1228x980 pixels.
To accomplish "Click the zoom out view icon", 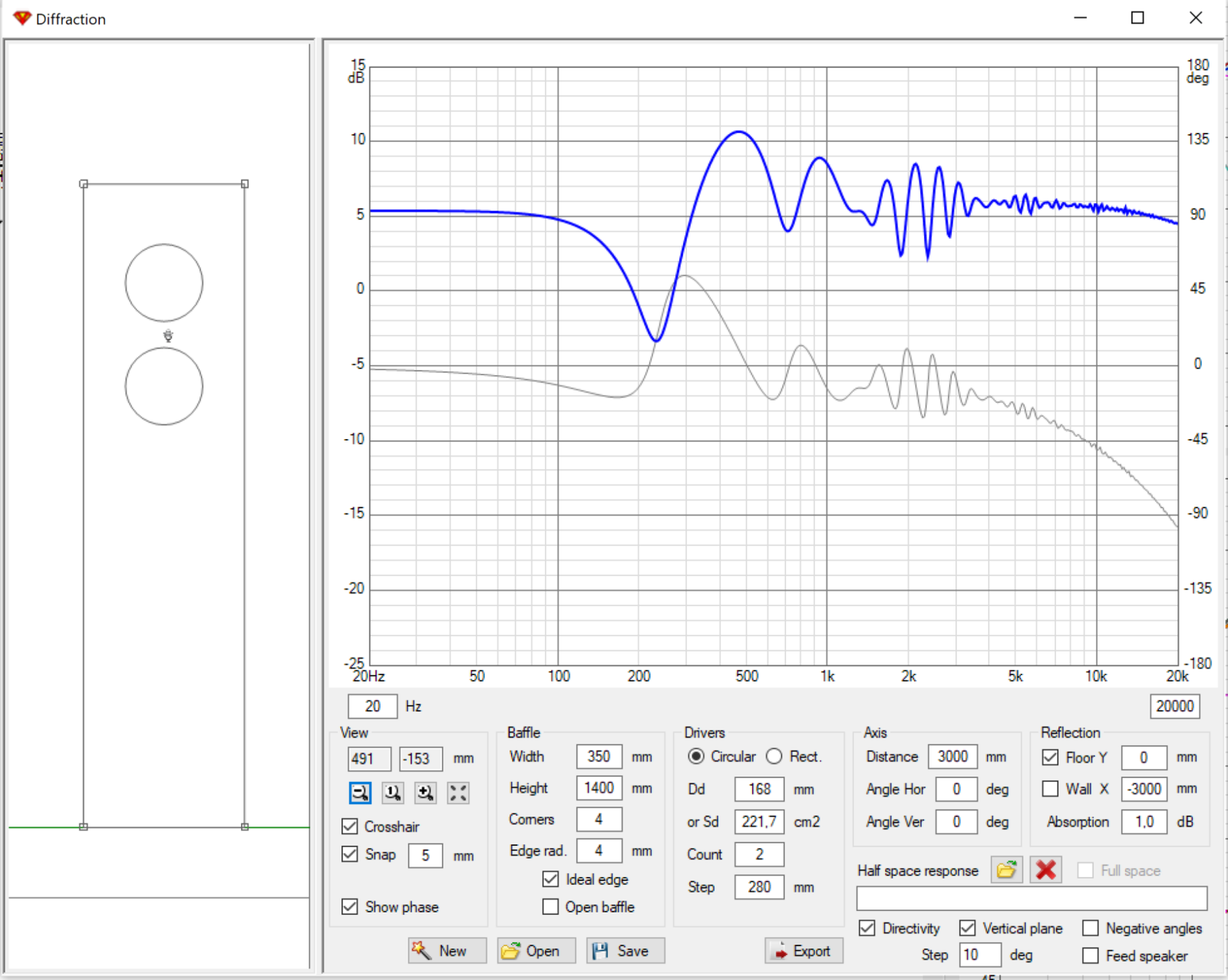I will tap(360, 793).
